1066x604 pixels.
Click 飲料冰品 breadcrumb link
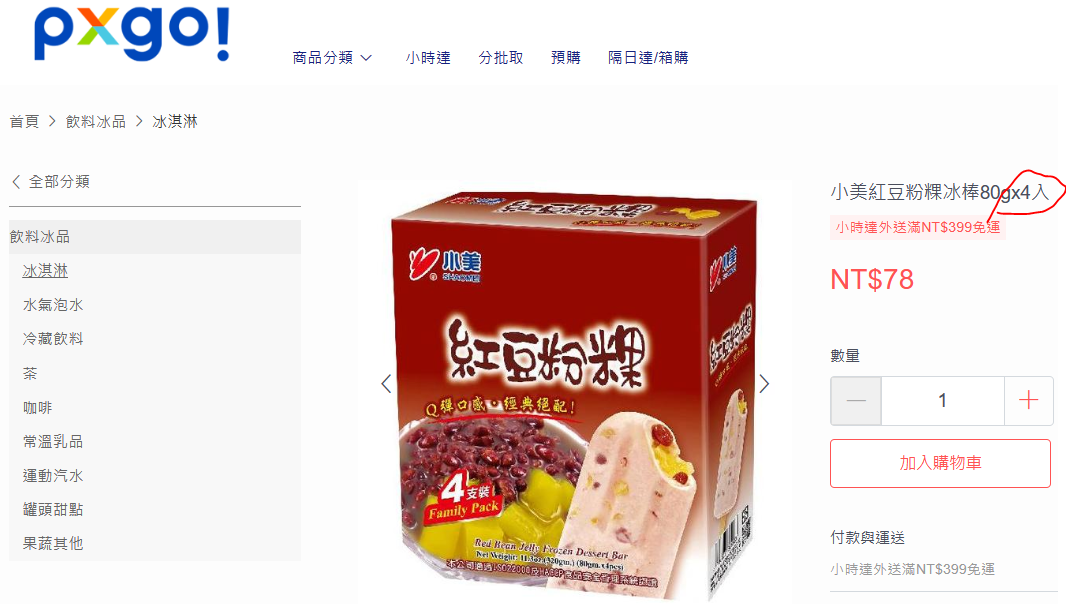[96, 122]
